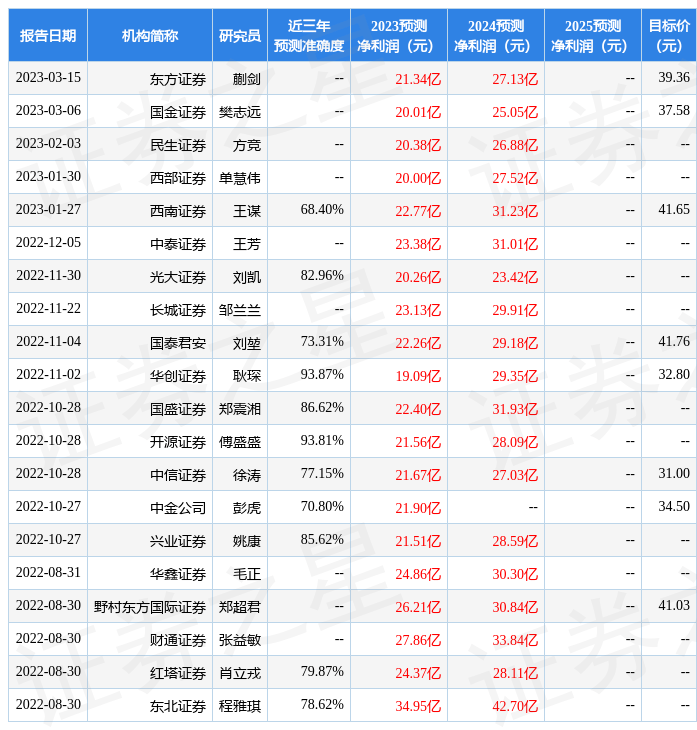Screen dimensions: 697x730
Task: Click the 机构简称 column header
Action: pos(150,36)
